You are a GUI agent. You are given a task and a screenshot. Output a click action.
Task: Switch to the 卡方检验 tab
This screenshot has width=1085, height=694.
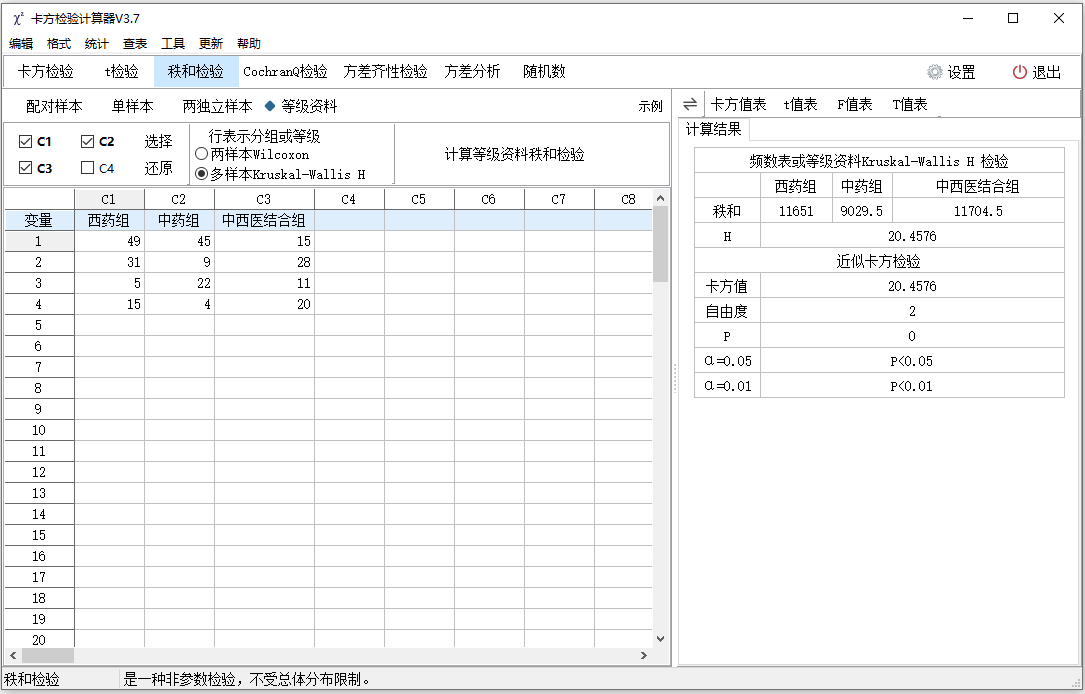(x=45, y=71)
